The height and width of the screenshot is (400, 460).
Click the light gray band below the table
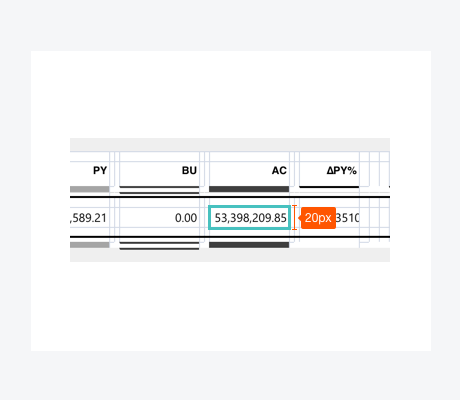[230, 255]
